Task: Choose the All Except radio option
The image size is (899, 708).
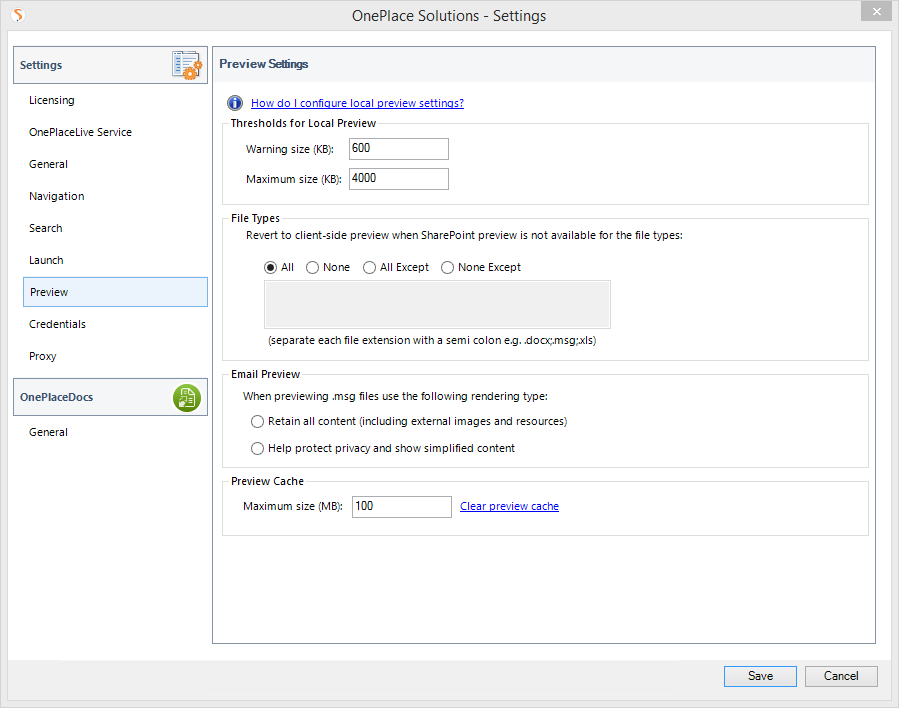Action: coord(370,268)
